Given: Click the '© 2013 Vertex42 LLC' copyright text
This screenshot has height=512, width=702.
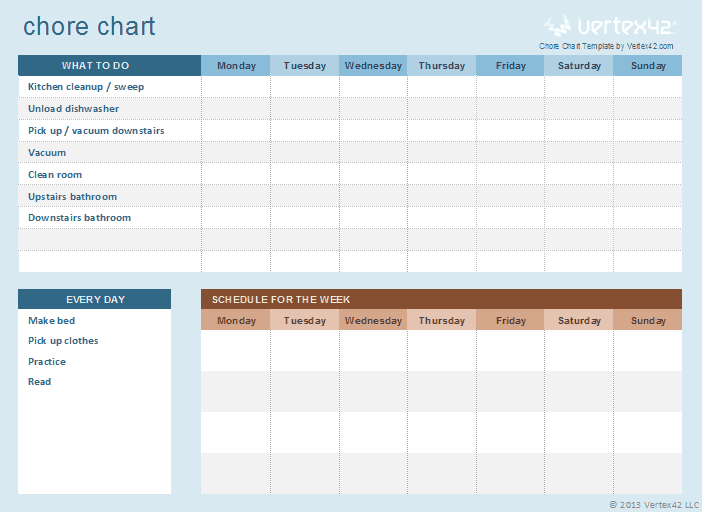Looking at the screenshot, I should click(x=654, y=504).
